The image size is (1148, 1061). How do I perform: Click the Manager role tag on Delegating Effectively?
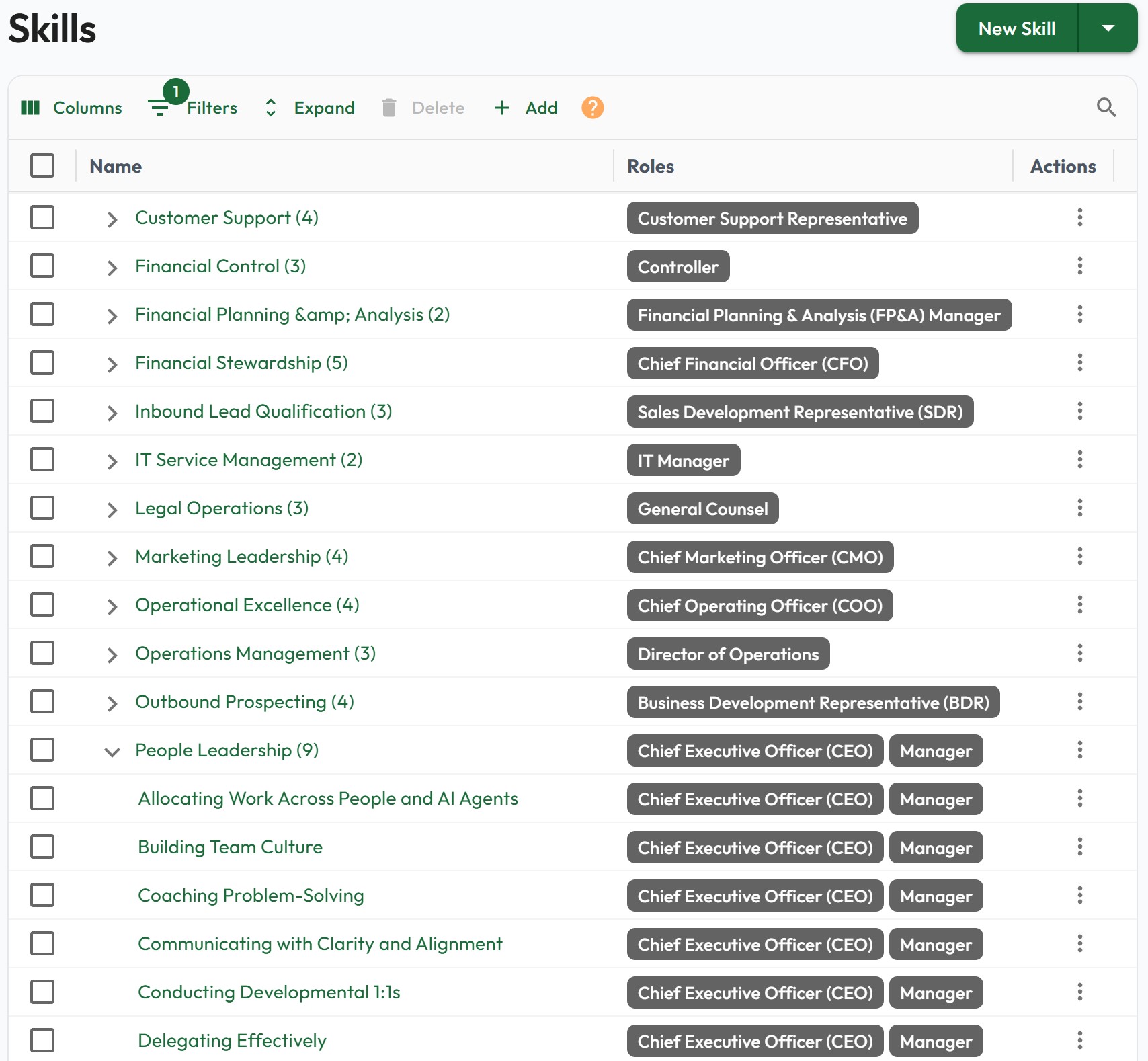click(936, 1041)
